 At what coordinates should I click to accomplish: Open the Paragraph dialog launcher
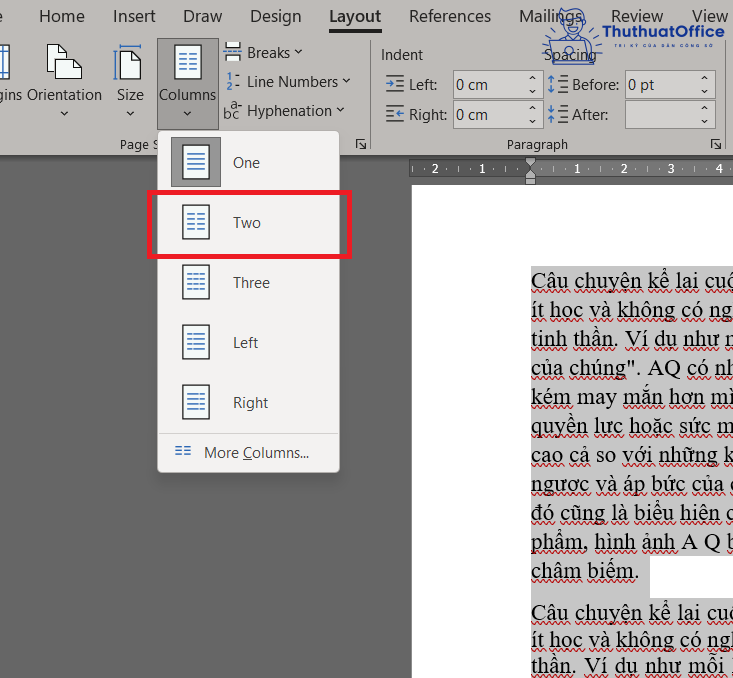716,144
